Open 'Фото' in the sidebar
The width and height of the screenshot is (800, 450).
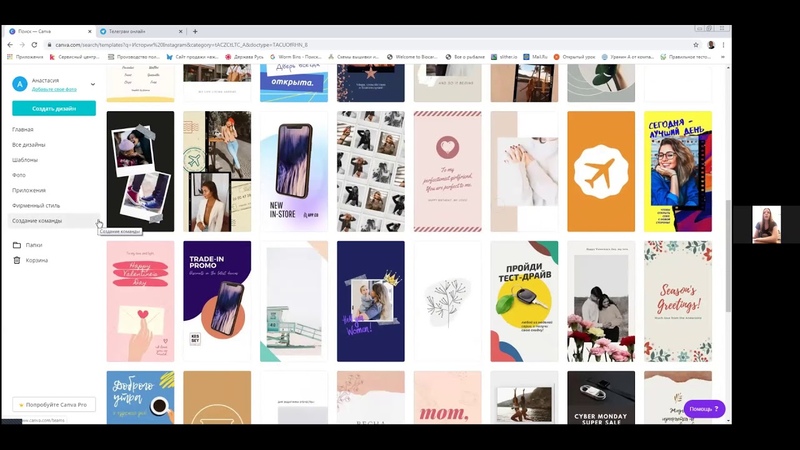tap(19, 175)
